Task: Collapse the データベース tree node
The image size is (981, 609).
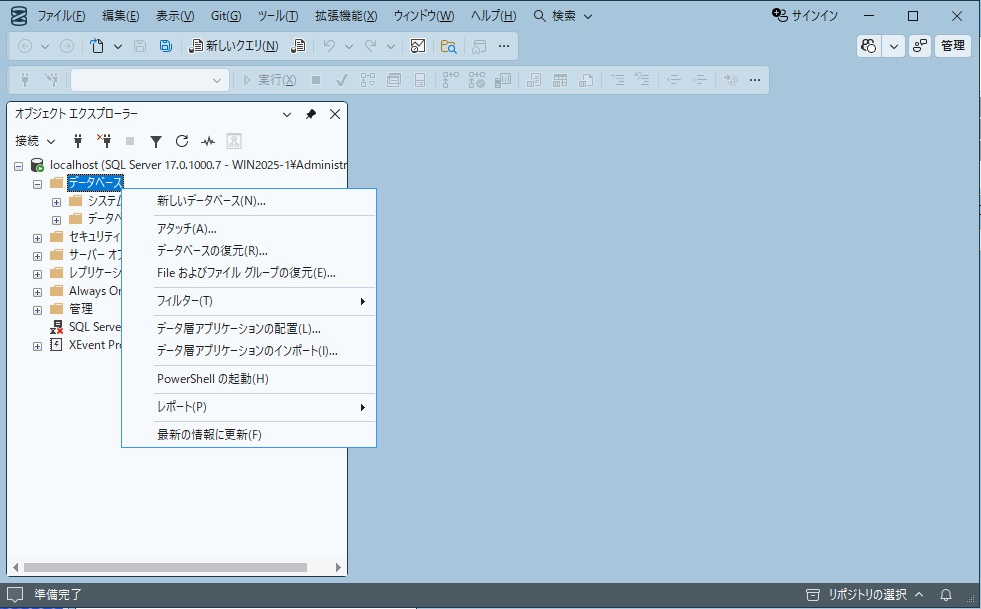Action: pyautogui.click(x=36, y=182)
